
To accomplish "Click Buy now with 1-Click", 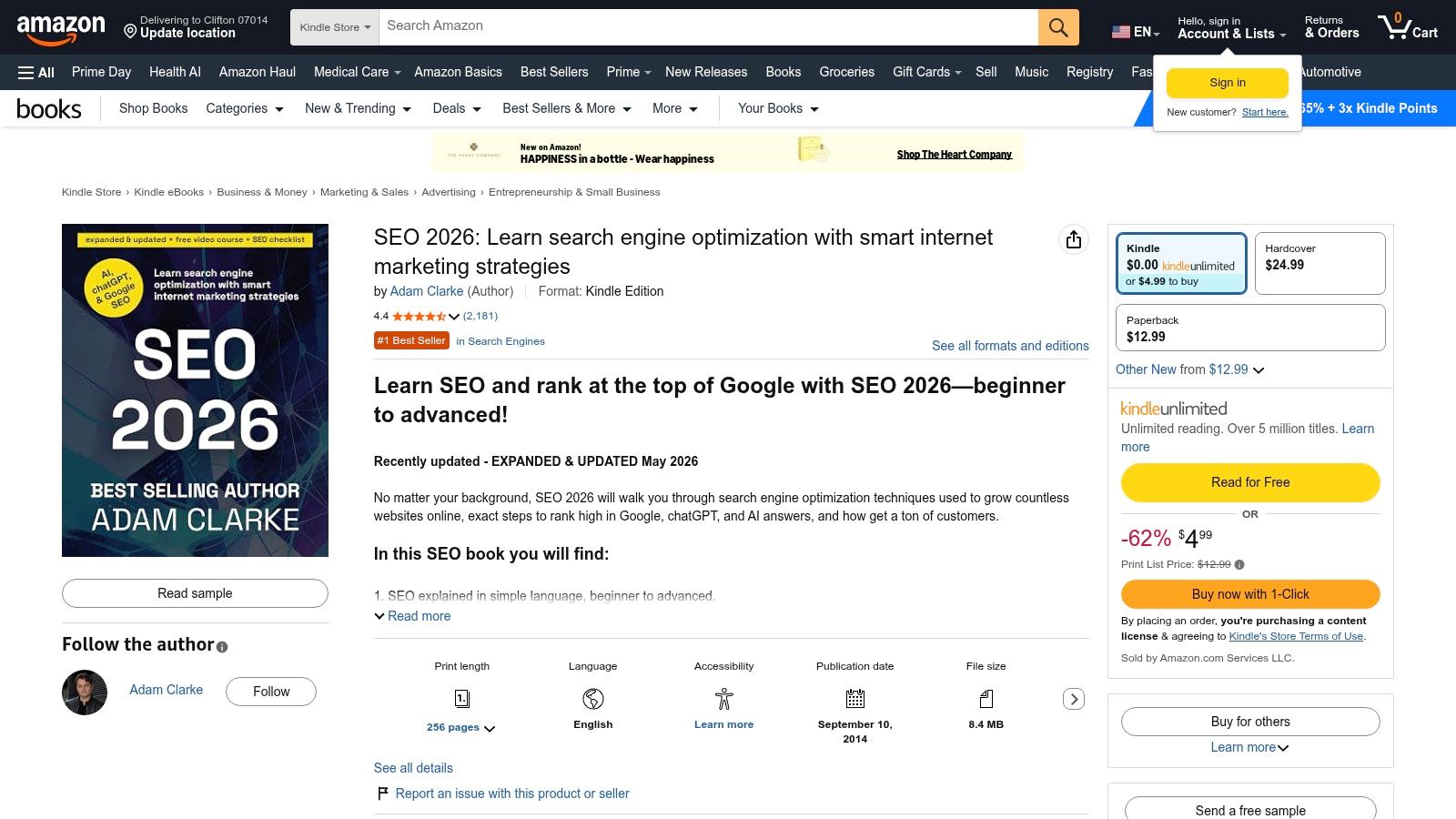I will (x=1250, y=594).
